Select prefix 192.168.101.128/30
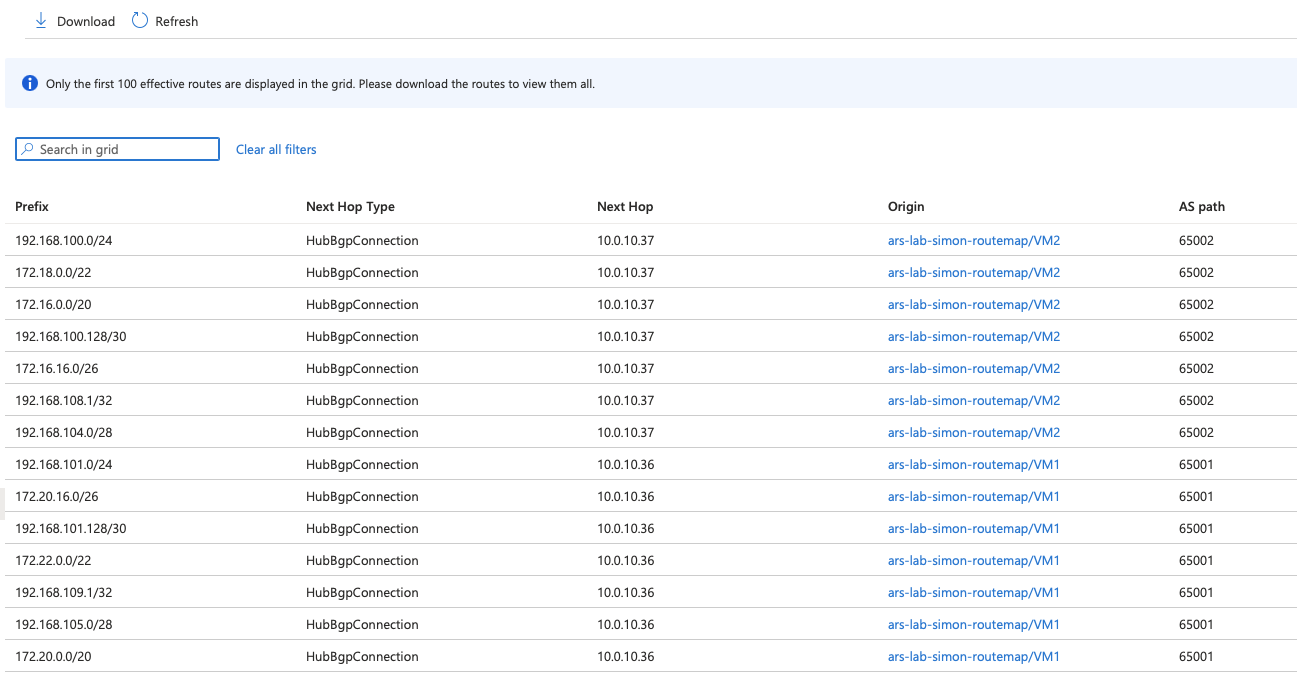 coord(71,528)
